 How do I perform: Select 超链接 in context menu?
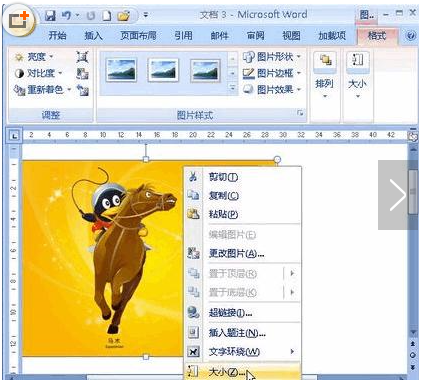[x=243, y=313]
